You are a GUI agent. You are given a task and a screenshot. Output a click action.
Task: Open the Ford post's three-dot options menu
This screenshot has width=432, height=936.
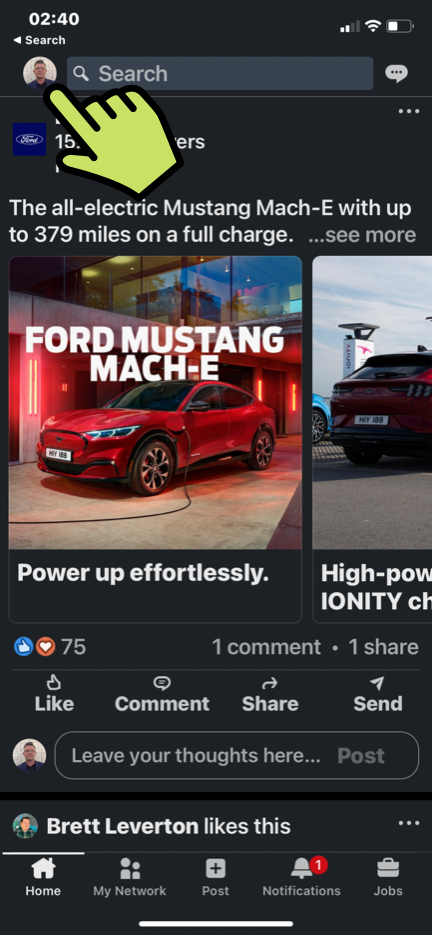[409, 111]
